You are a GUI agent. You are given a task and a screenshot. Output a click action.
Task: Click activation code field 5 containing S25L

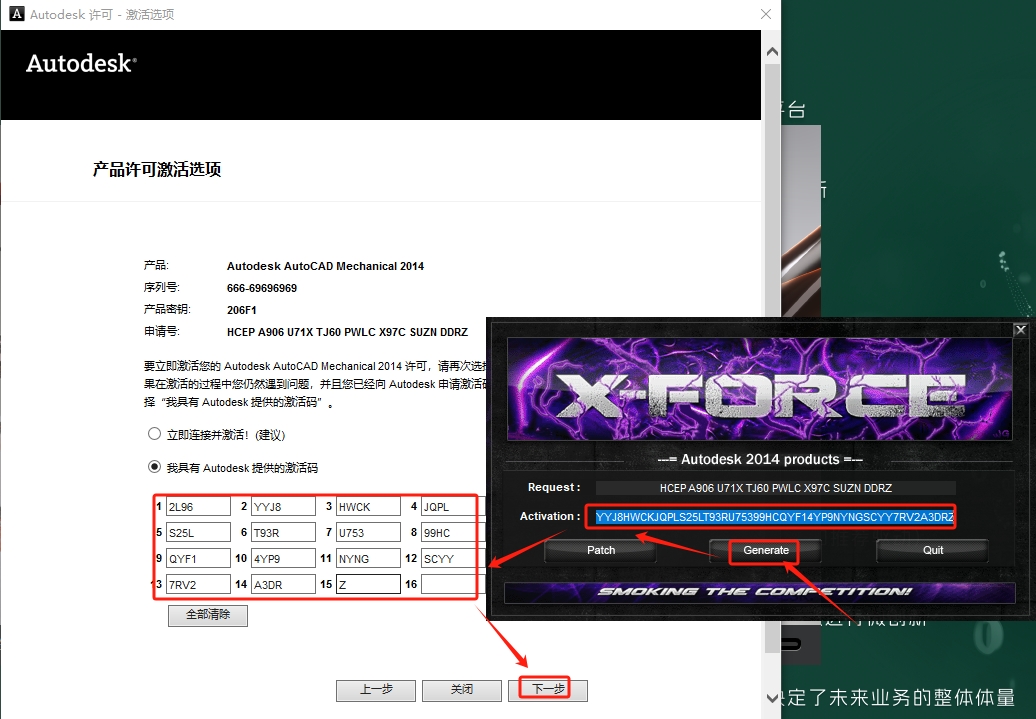pos(198,532)
